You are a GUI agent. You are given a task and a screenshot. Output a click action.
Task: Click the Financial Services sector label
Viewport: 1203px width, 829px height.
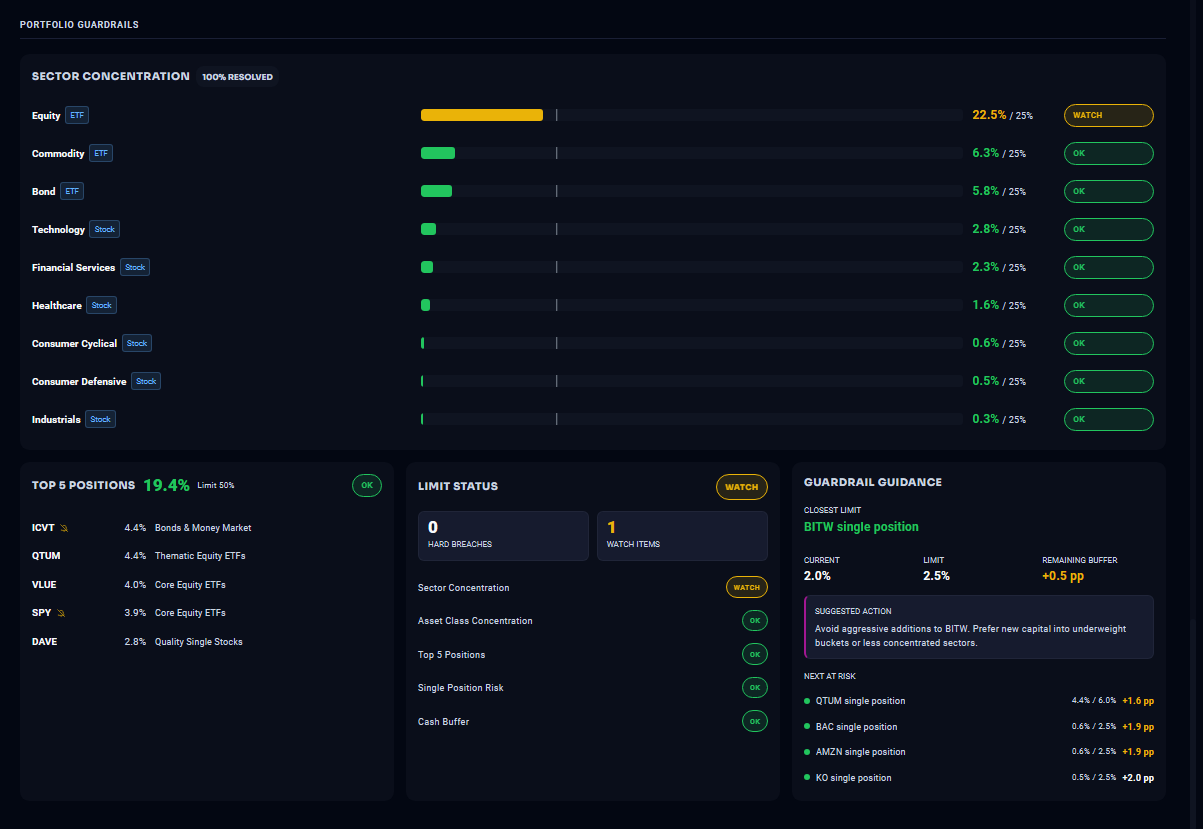coord(73,268)
